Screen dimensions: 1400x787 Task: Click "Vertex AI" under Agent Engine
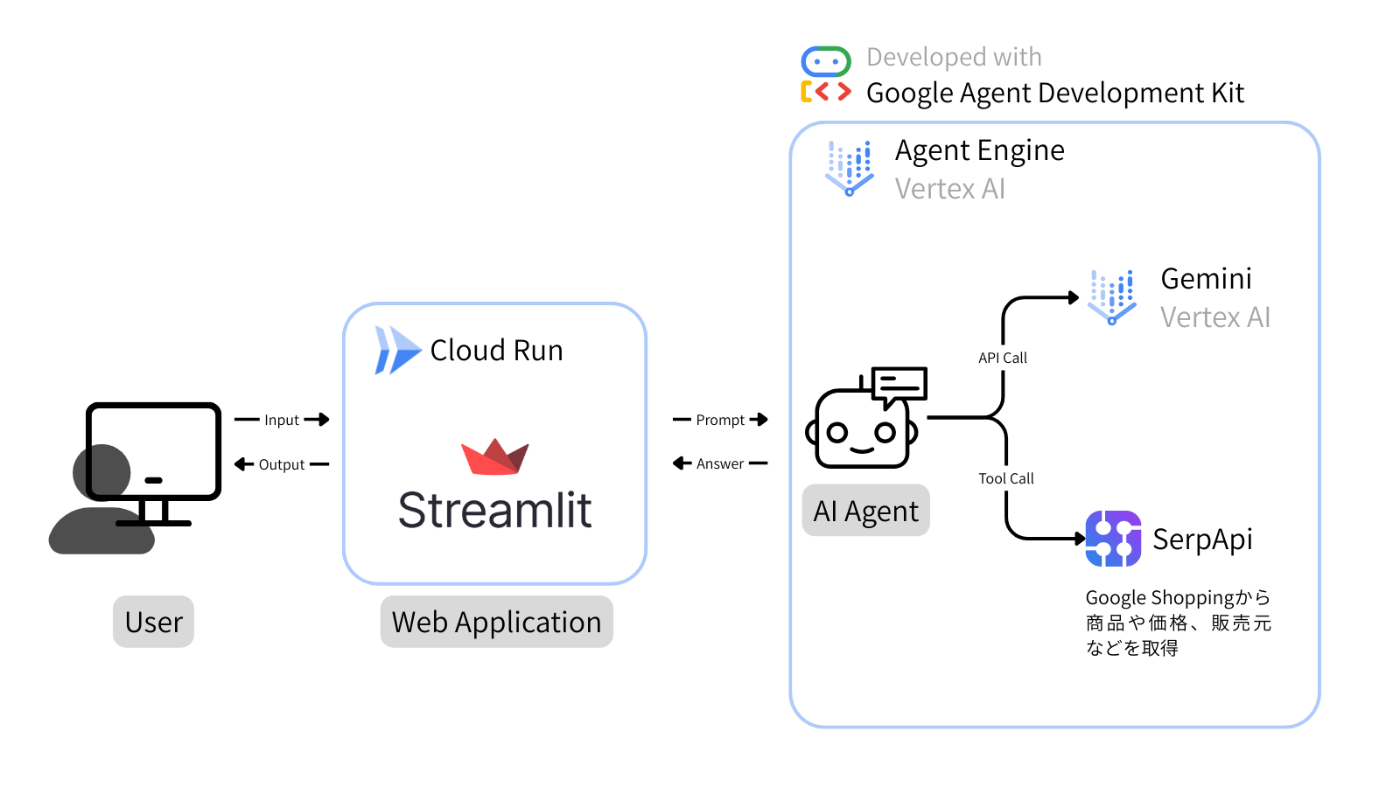click(x=950, y=188)
